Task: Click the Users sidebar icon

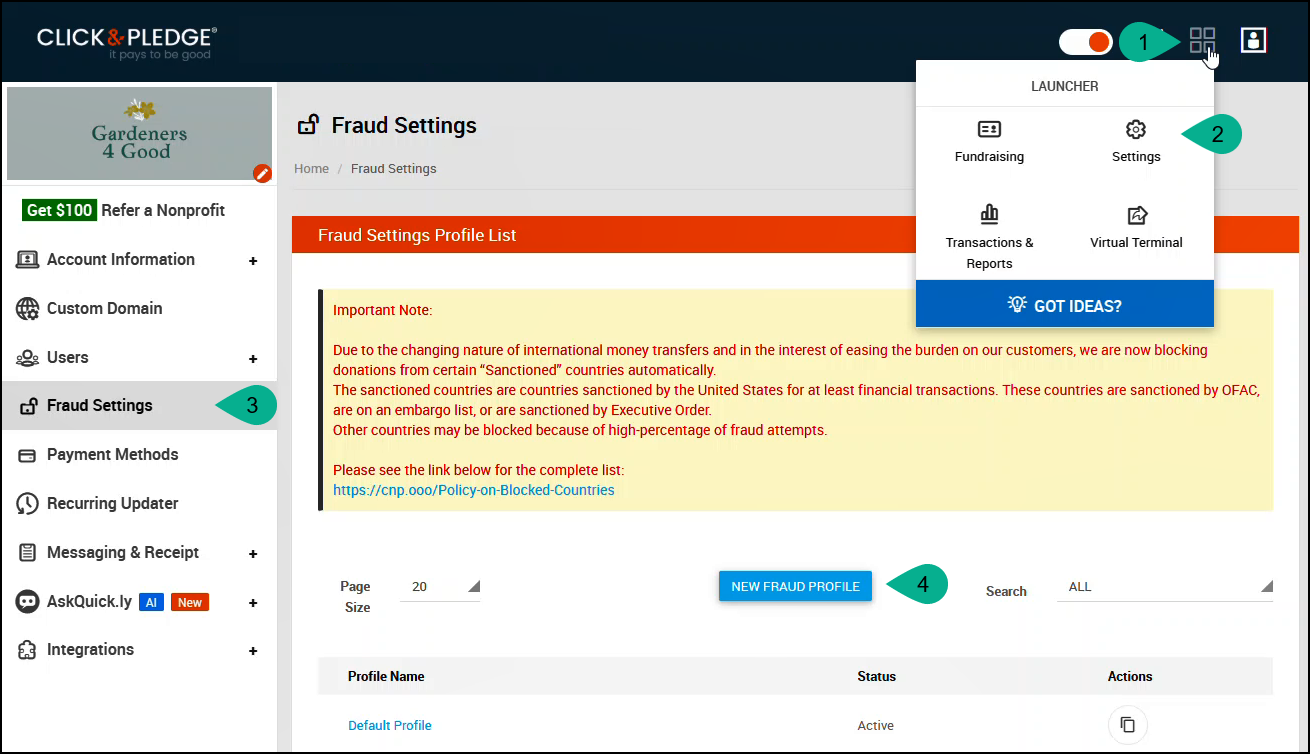Action: click(x=28, y=358)
